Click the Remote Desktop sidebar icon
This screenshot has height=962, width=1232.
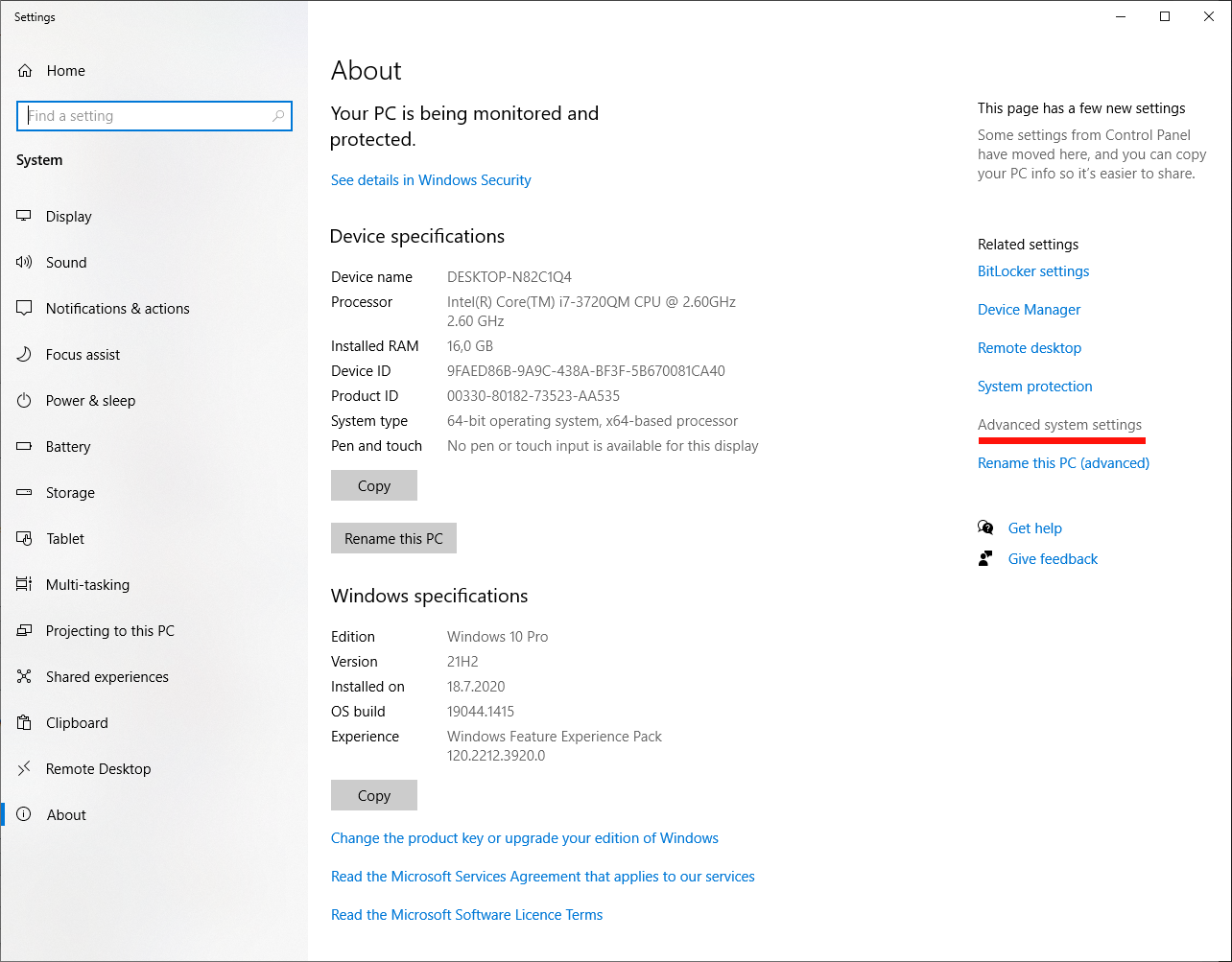click(x=24, y=768)
